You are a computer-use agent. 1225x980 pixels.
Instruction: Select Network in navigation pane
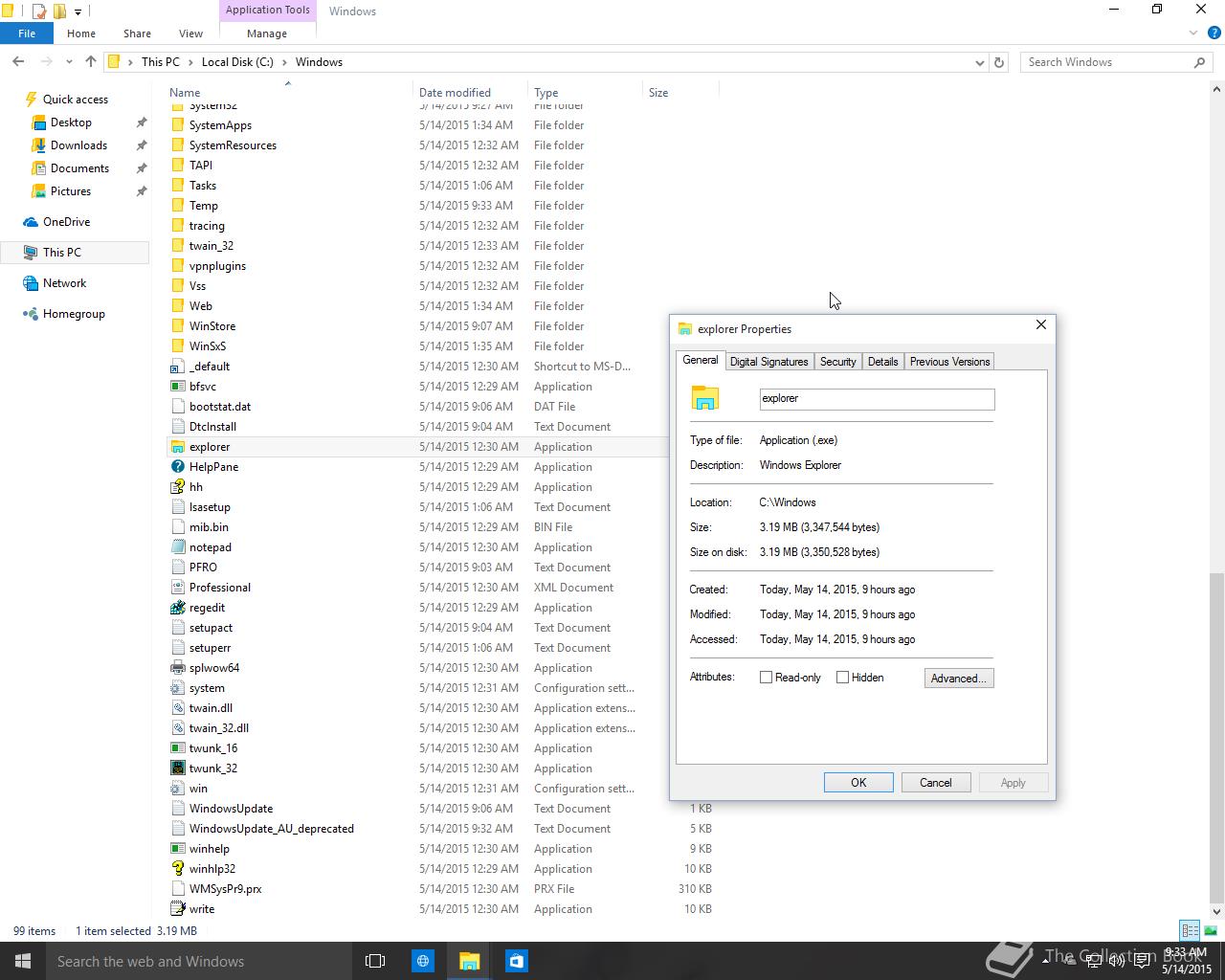pyautogui.click(x=64, y=283)
